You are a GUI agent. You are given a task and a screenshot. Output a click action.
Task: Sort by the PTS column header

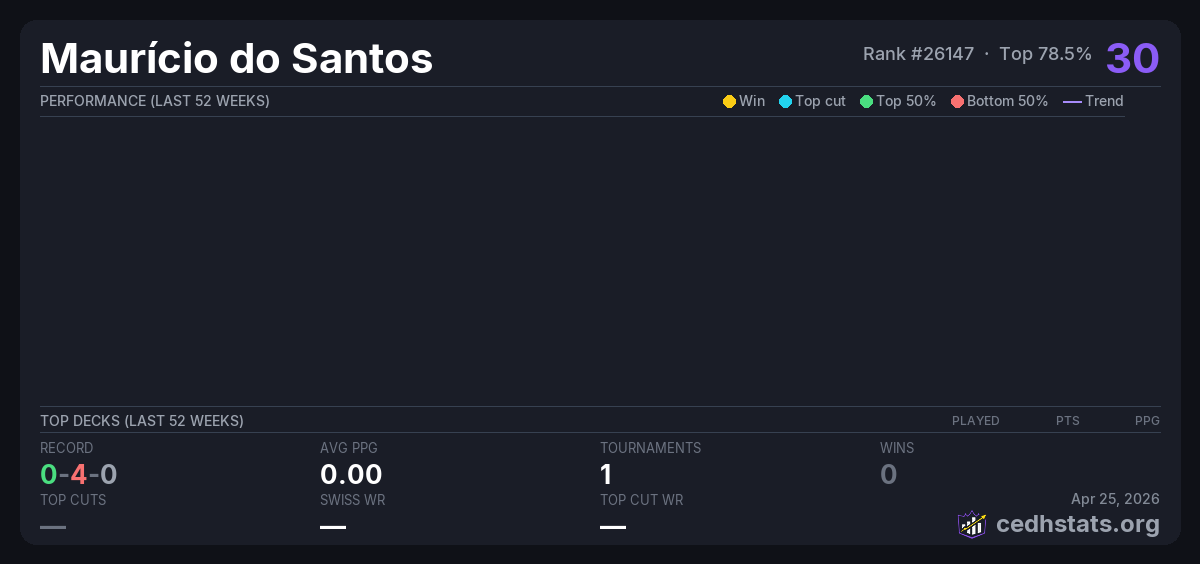[x=1067, y=421]
